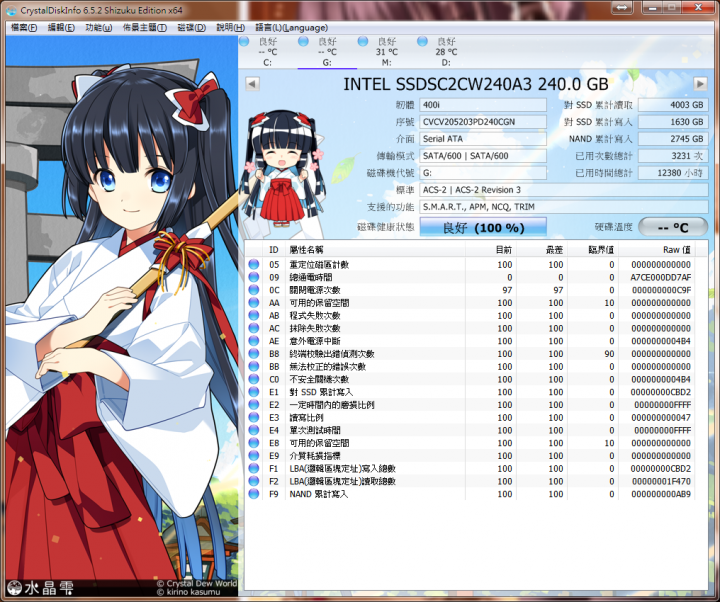Click the 目前 column header
This screenshot has width=720, height=602.
[491, 250]
